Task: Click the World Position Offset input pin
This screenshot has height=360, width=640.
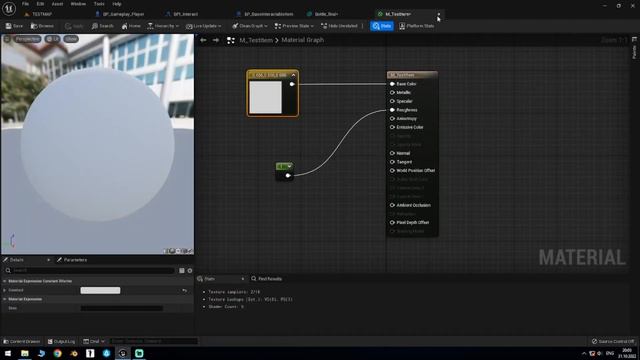Action: [x=392, y=170]
